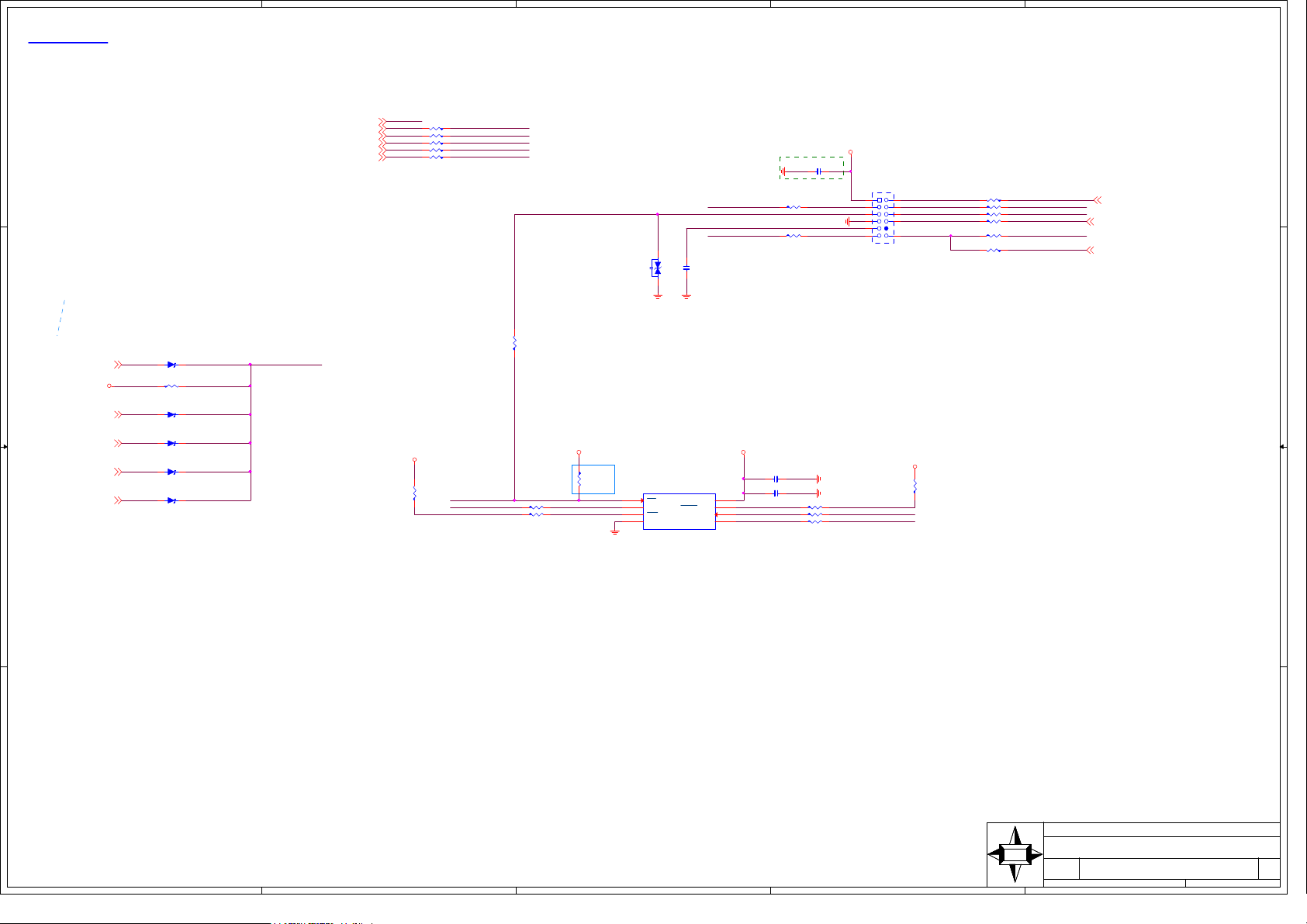Select the horizontal resistor in the left diode group
Viewport: 1307px width, 924px height.
pos(171,386)
